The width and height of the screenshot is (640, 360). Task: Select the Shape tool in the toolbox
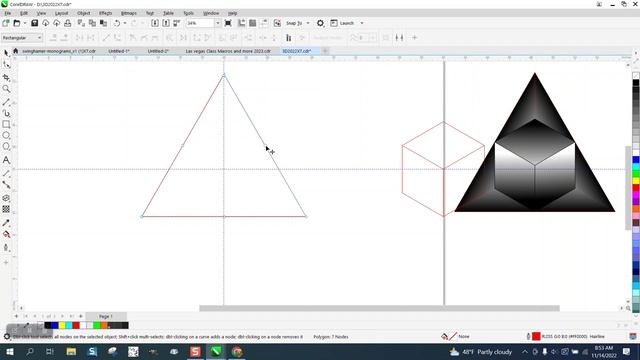coord(6,65)
